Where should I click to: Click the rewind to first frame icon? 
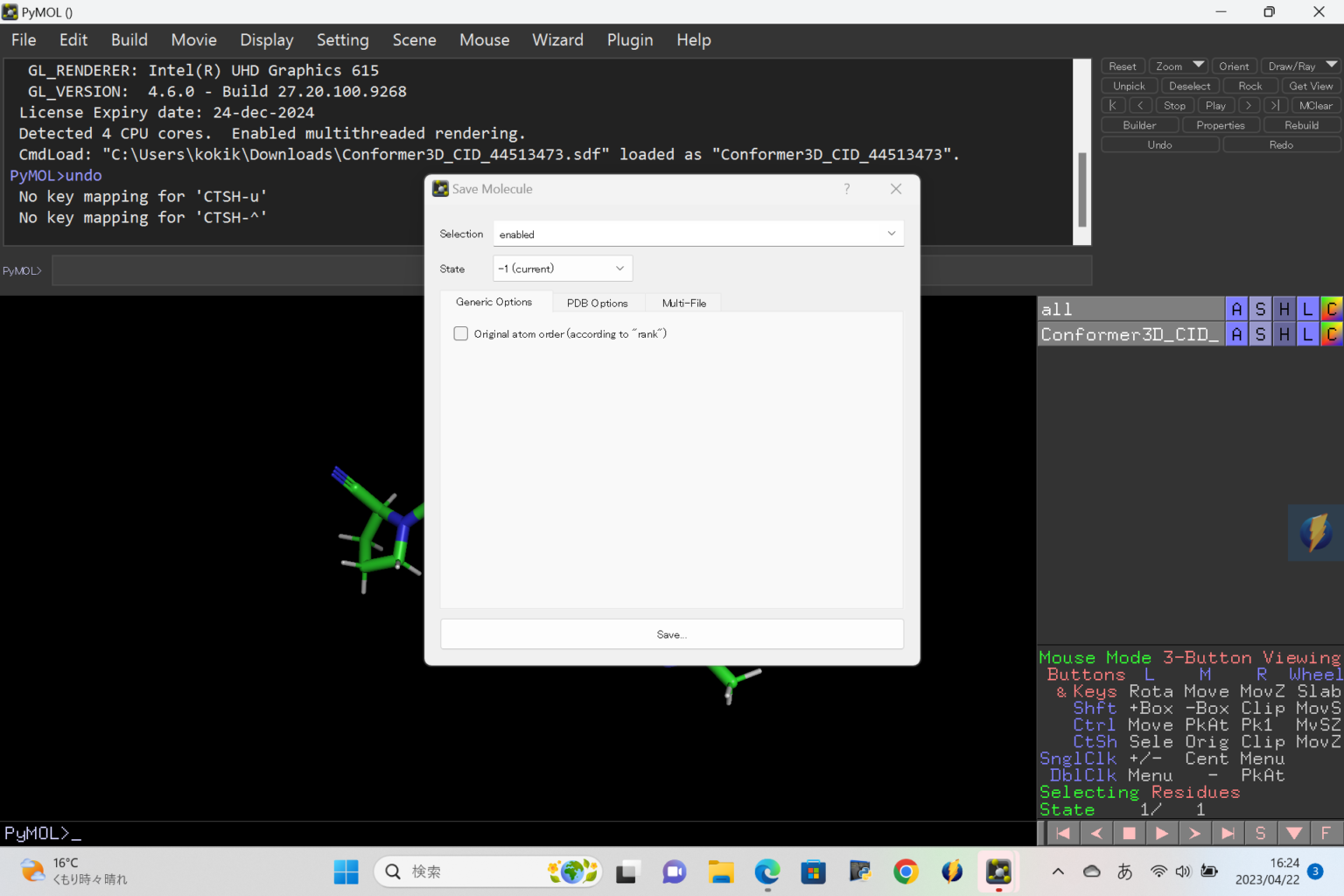pos(1061,832)
